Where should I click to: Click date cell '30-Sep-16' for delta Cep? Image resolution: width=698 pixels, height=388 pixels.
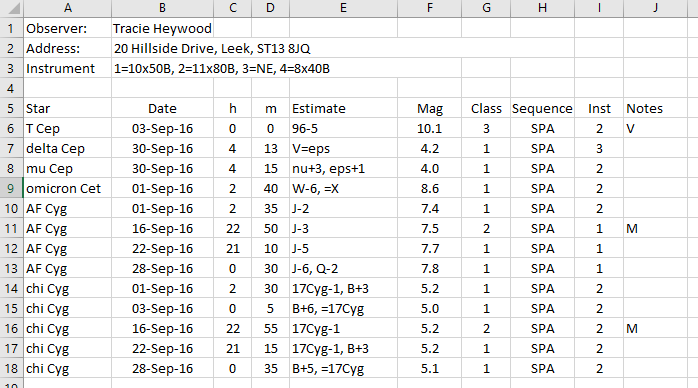tap(162, 149)
